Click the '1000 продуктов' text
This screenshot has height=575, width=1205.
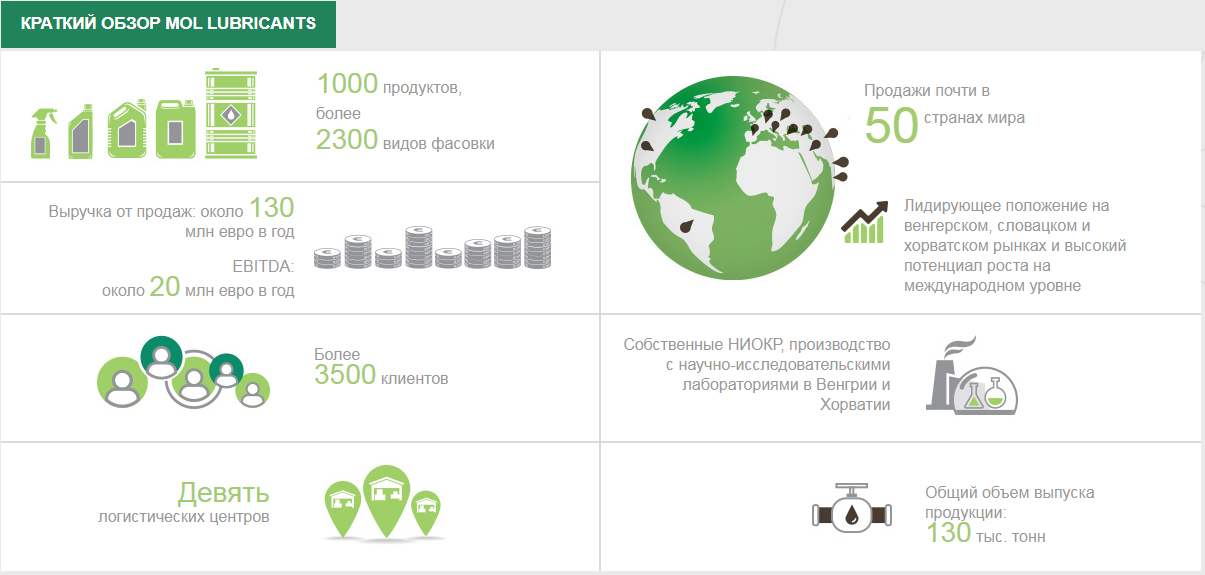[390, 85]
